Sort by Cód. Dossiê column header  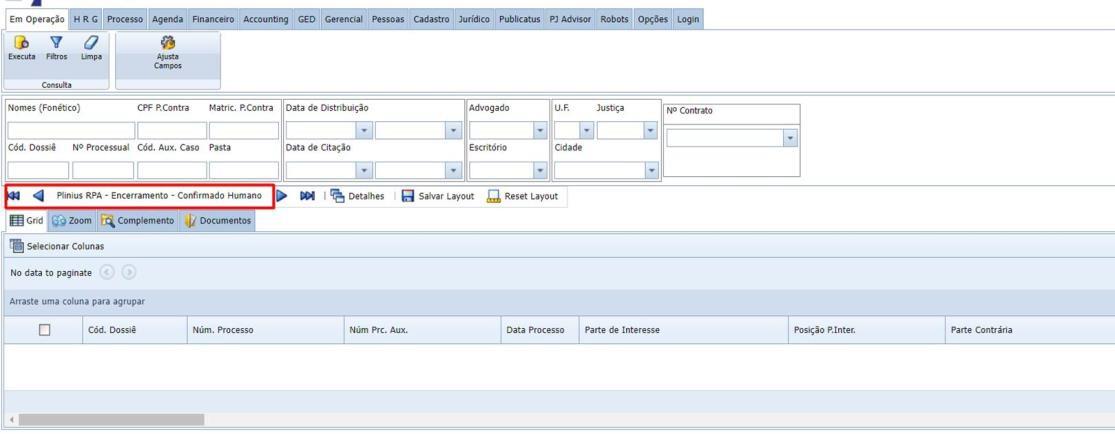(134, 330)
